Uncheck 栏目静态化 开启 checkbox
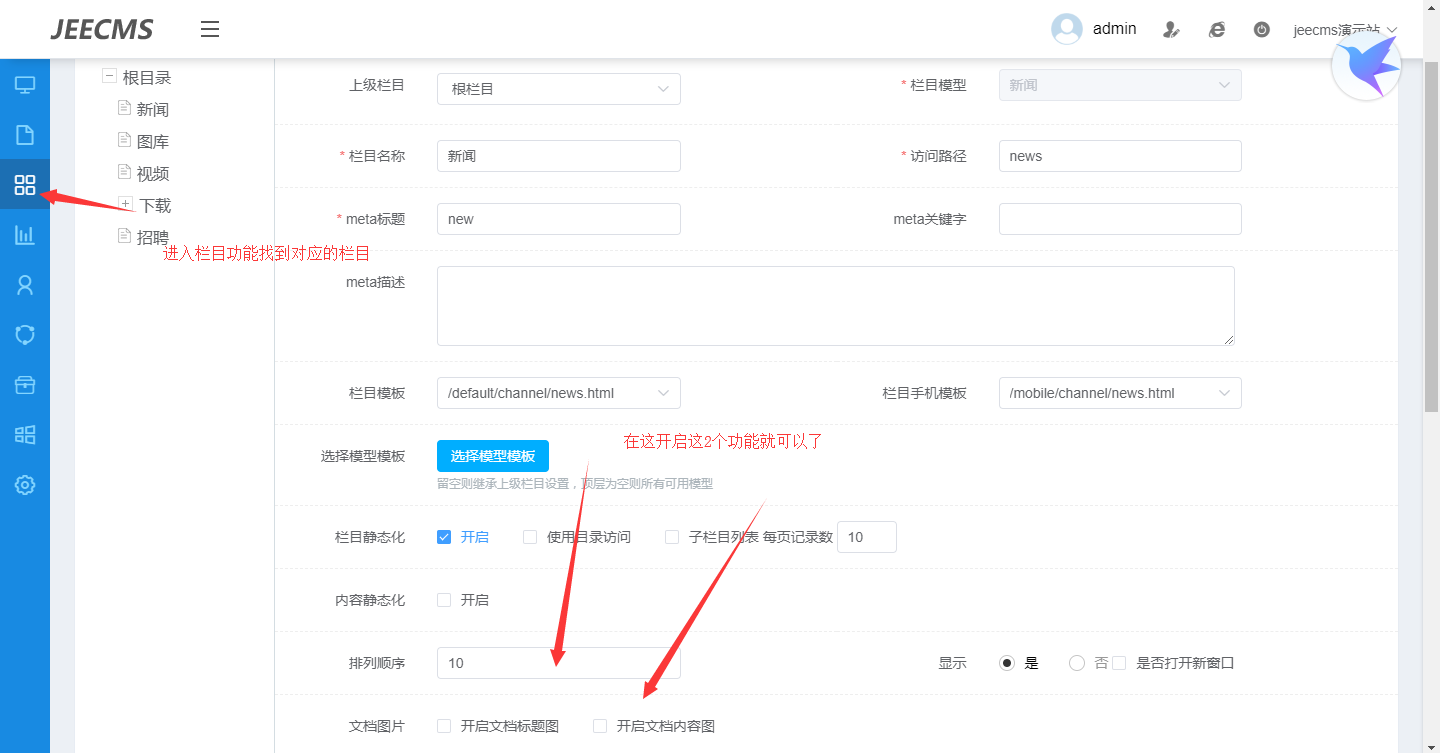The width and height of the screenshot is (1440, 753). (444, 537)
